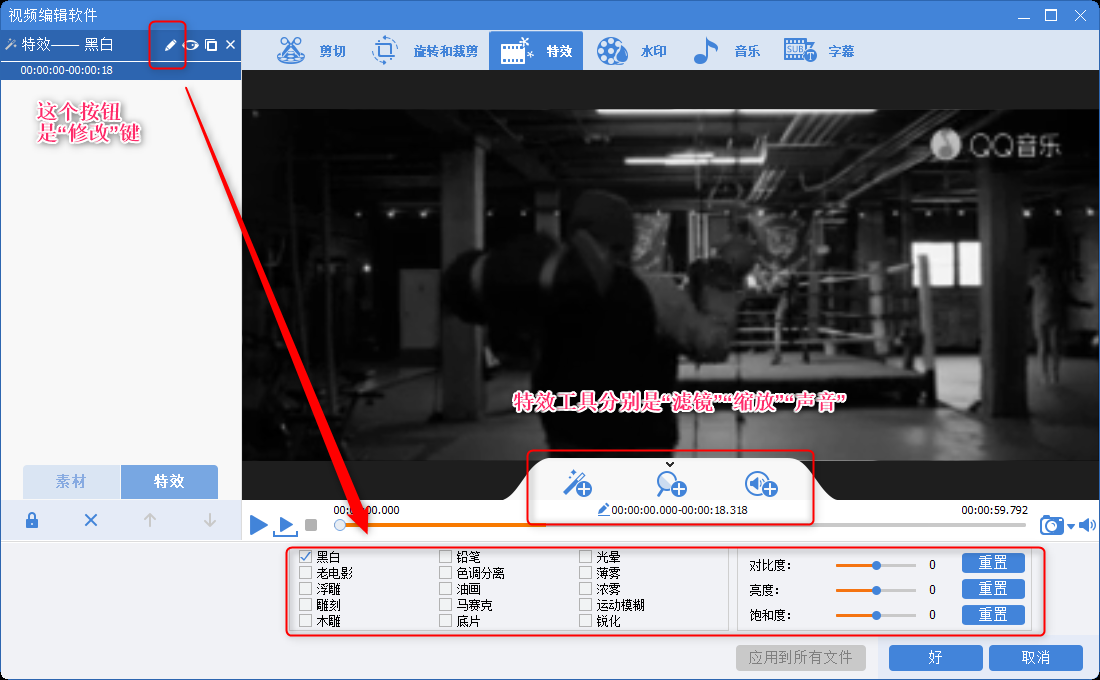
Task: Add sound effect with speaker plus icon
Action: [761, 484]
